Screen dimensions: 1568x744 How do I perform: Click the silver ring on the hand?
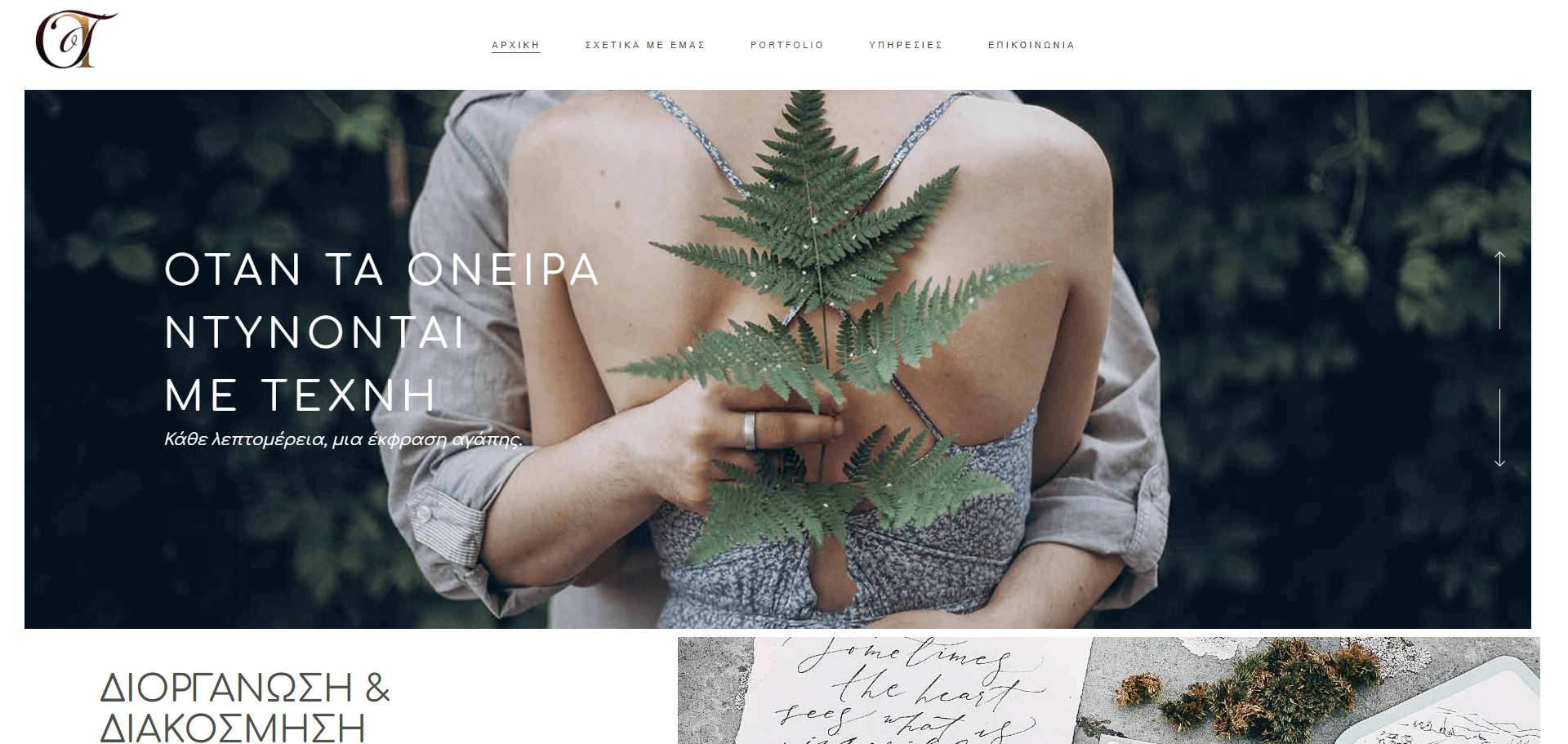click(750, 431)
